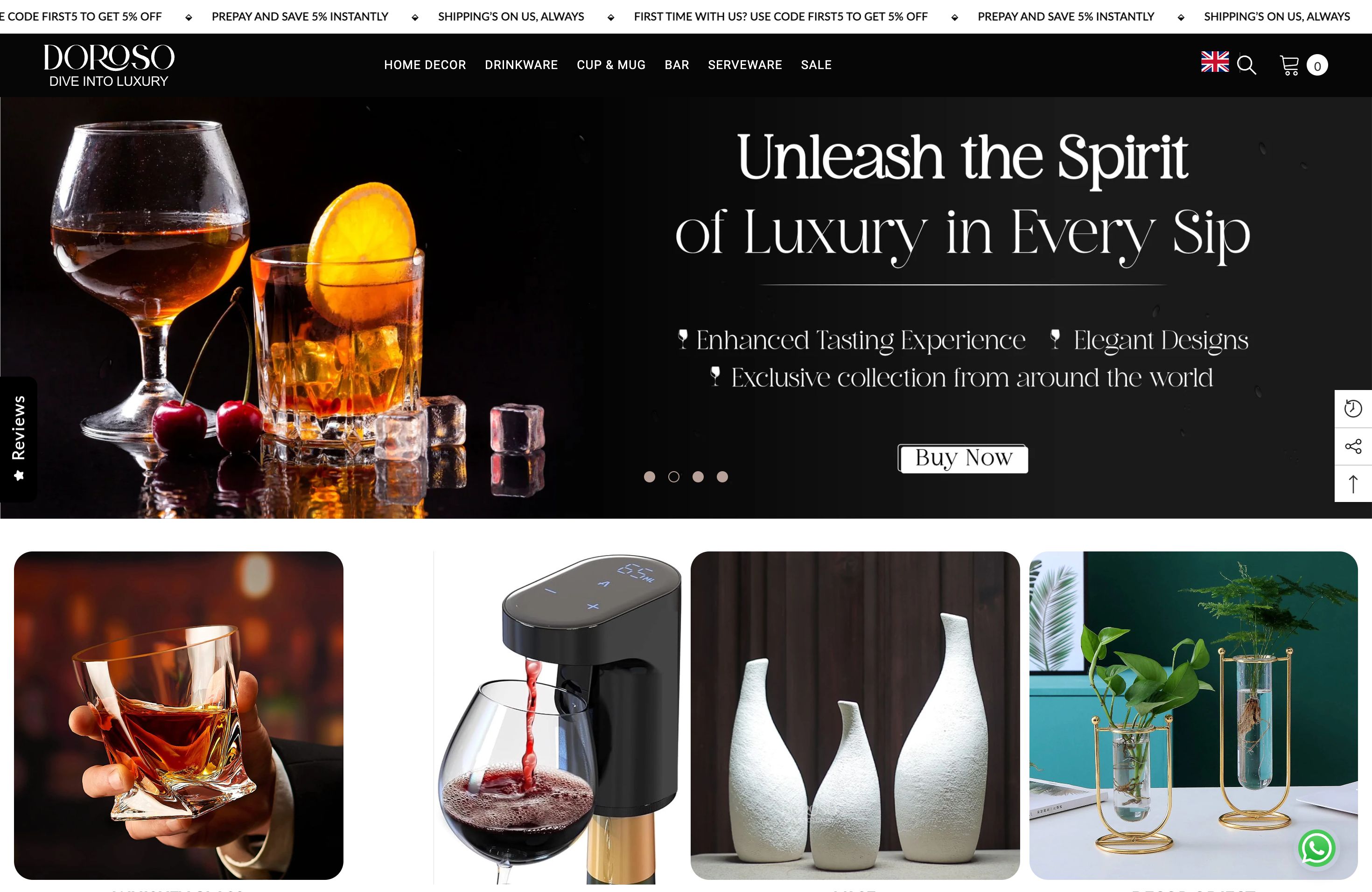
Task: Select the third carousel slide dot
Action: coord(698,476)
